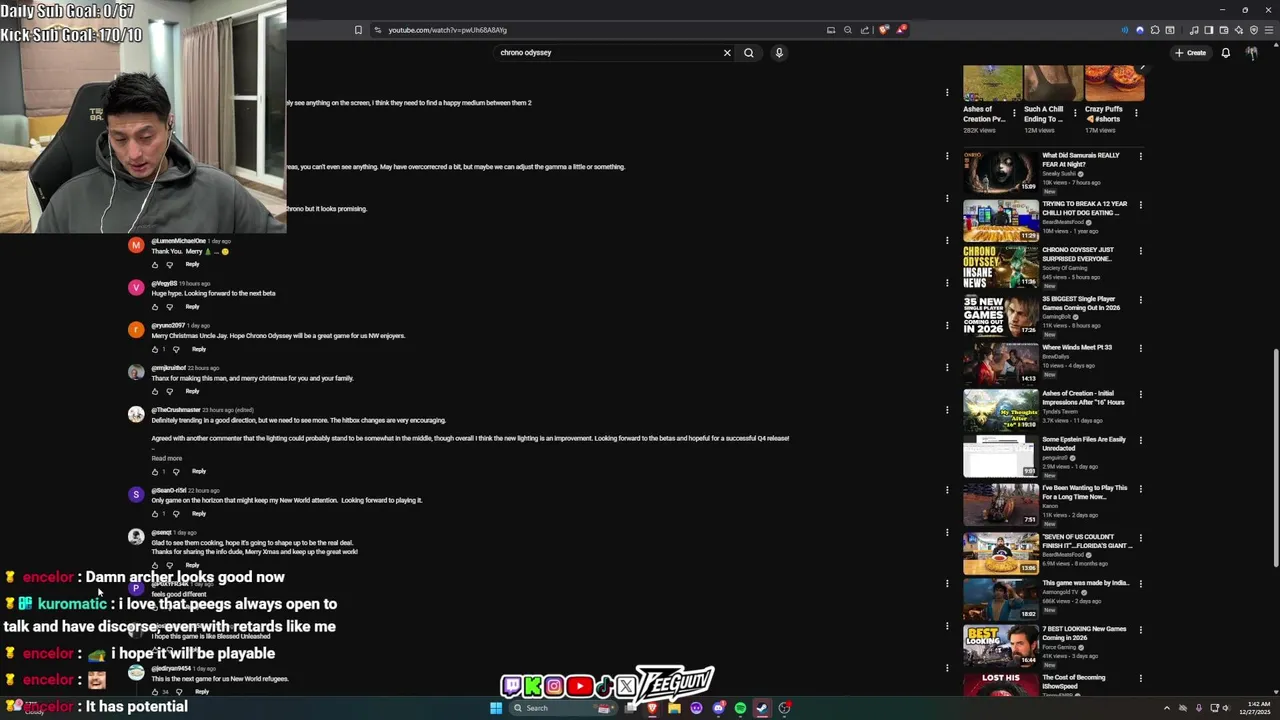Open the notifications bell
Viewport: 1280px width, 720px height.
(x=1225, y=53)
